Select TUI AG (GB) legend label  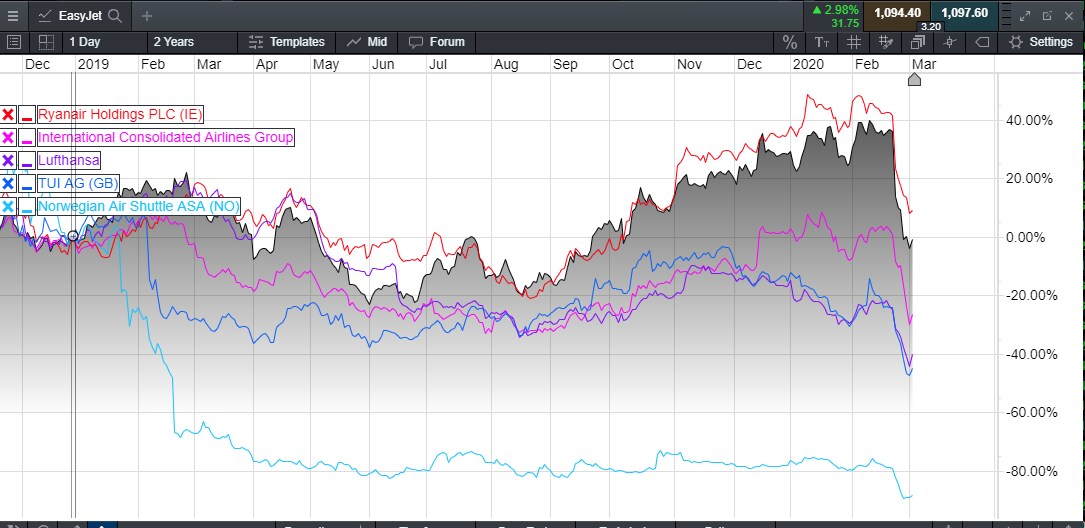coord(78,183)
